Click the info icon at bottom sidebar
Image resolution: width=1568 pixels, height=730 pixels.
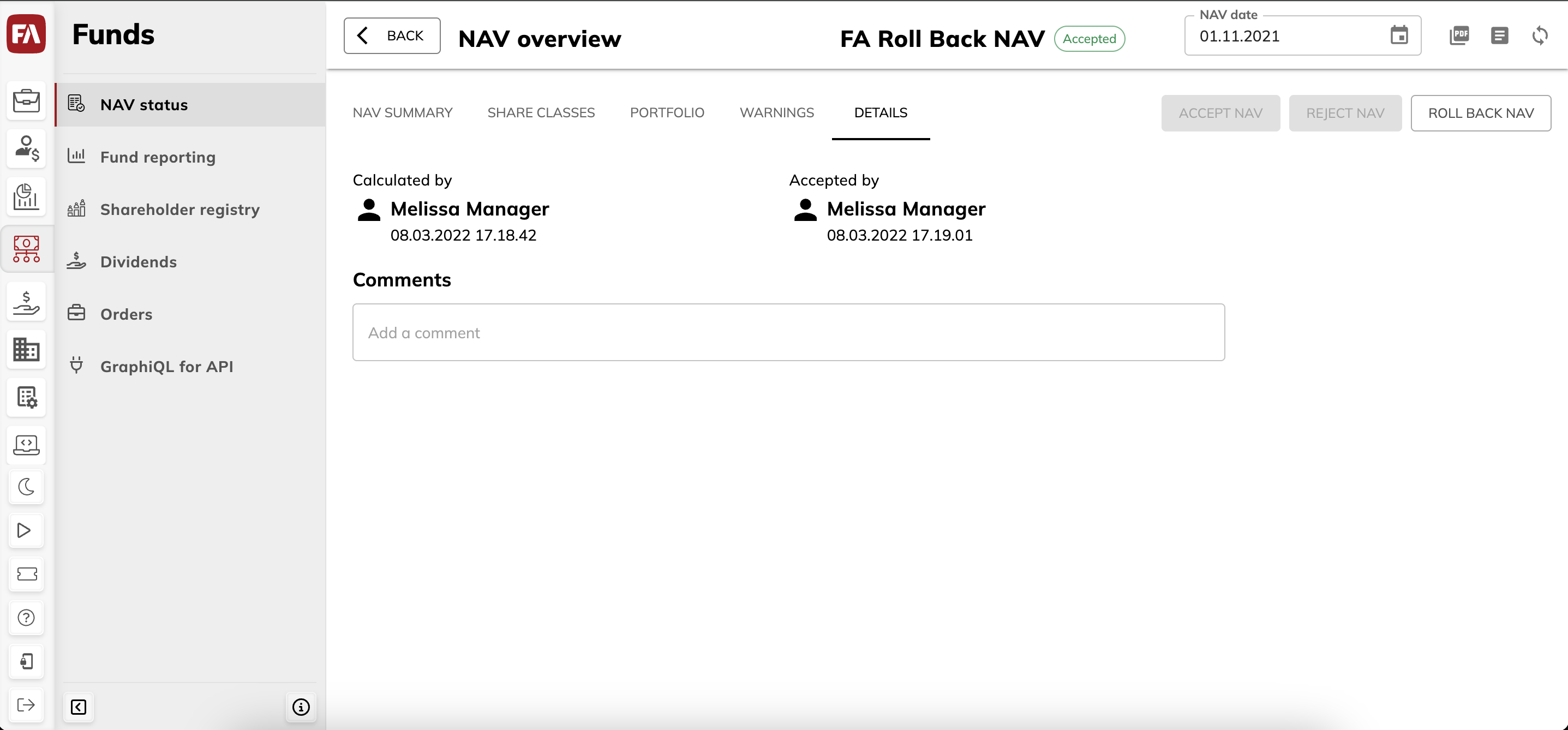coord(301,706)
